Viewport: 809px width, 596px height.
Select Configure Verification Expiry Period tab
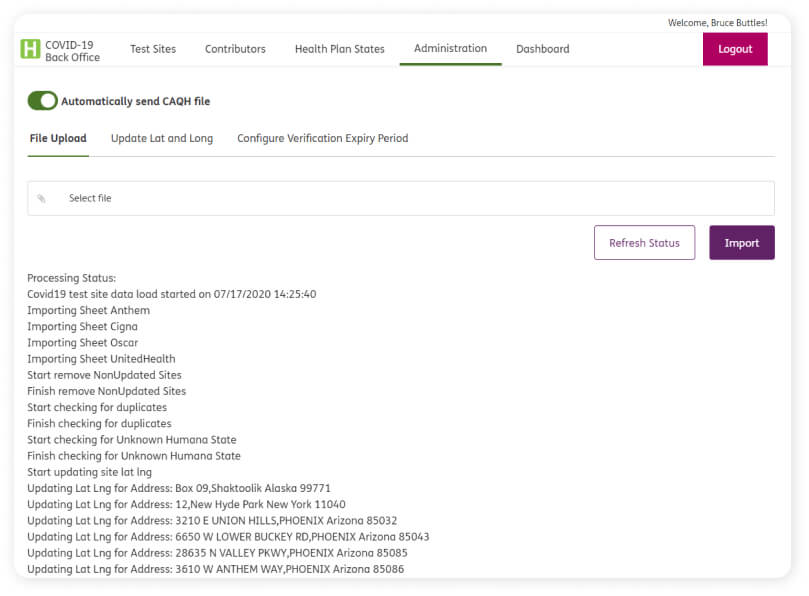[x=322, y=139]
